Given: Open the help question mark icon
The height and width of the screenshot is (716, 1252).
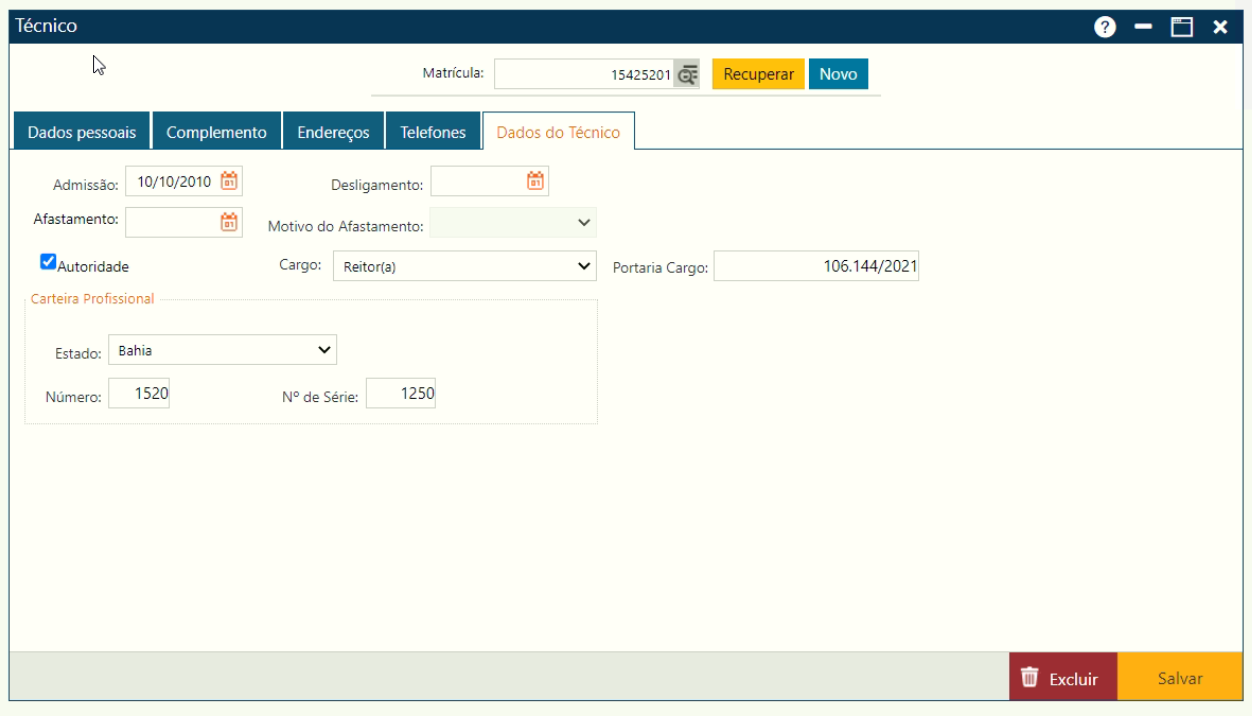Looking at the screenshot, I should 1105,27.
